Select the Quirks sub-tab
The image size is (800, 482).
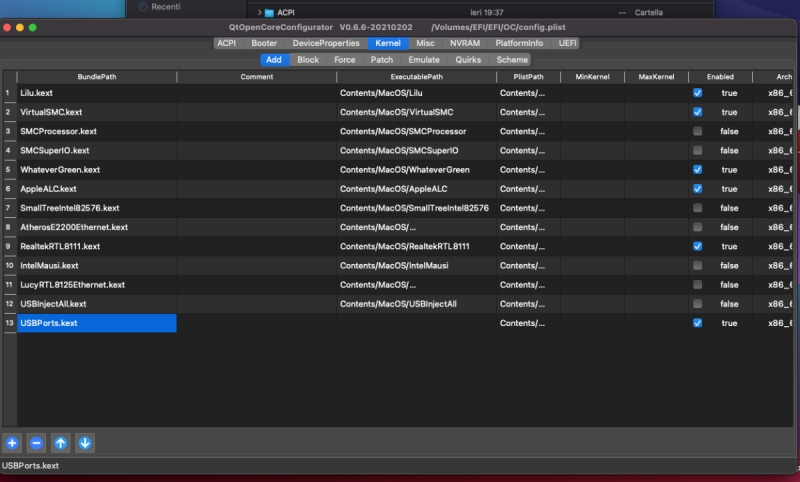coord(467,60)
